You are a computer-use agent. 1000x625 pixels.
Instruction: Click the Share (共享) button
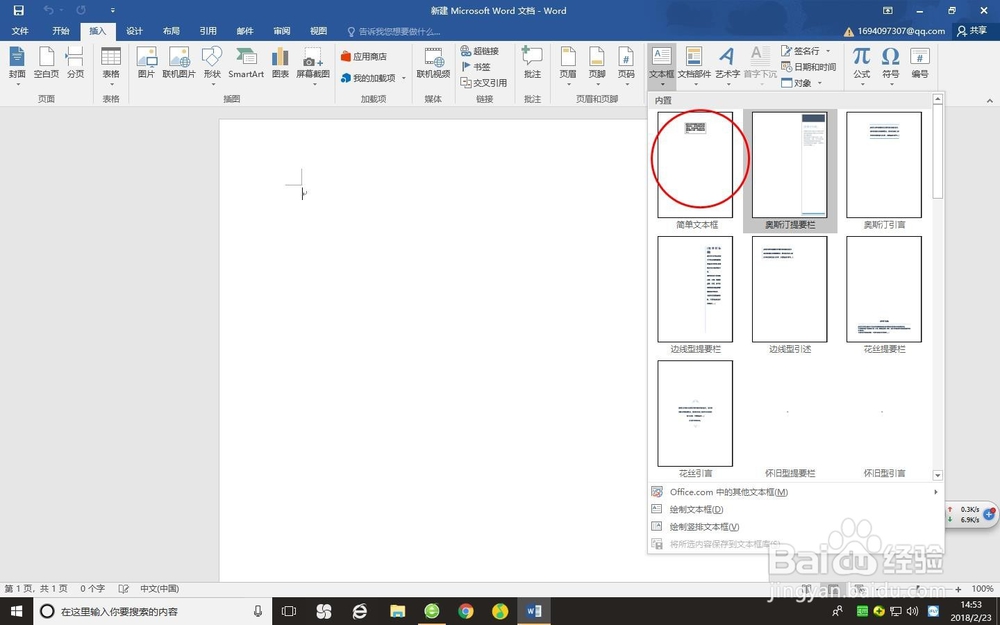pyautogui.click(x=973, y=31)
